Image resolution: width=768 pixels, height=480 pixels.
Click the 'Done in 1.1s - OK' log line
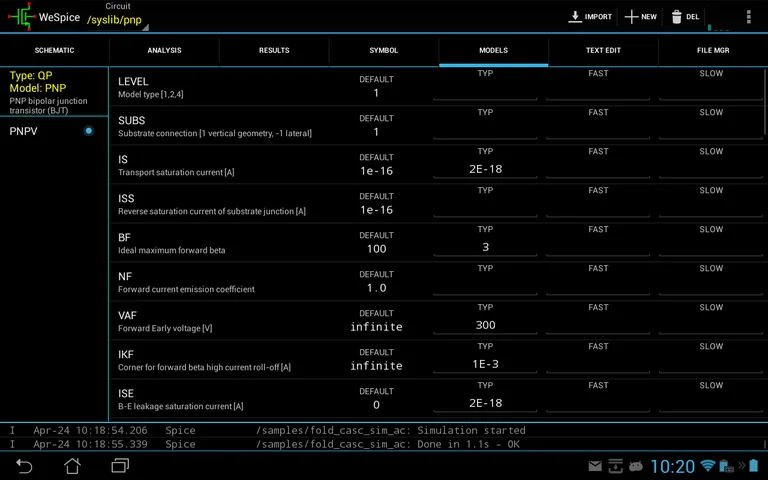tap(384, 444)
